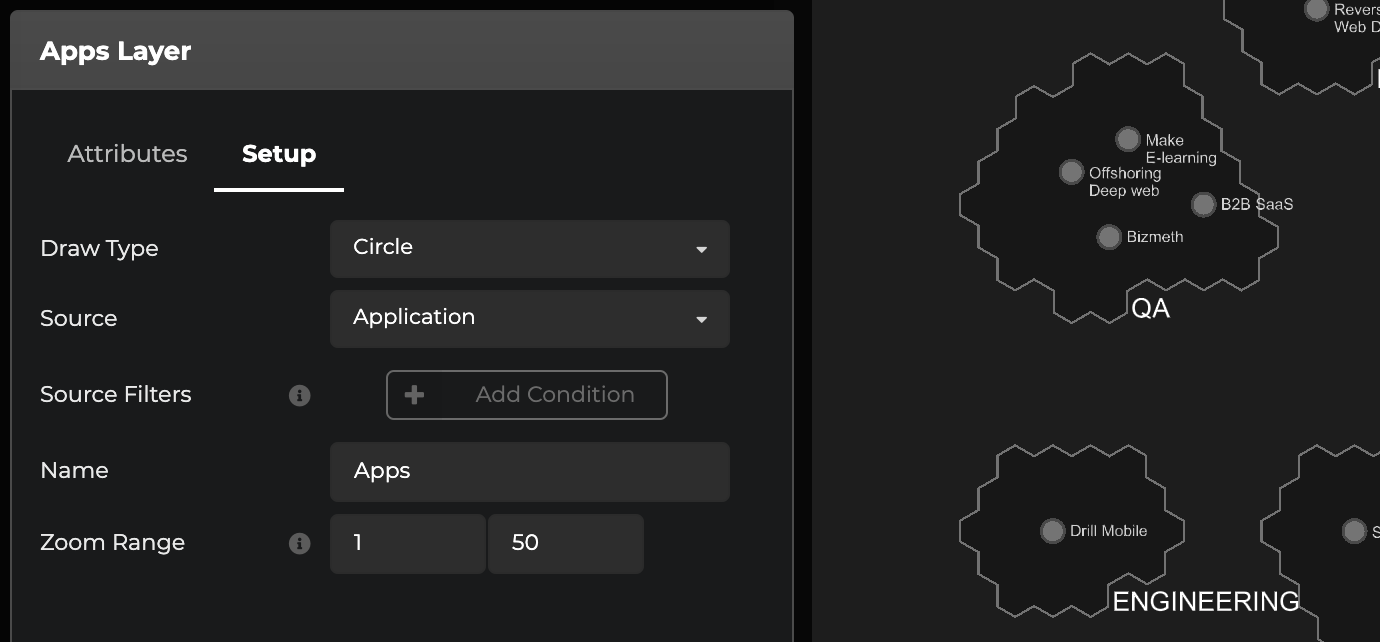This screenshot has height=642, width=1380.
Task: Open the Source dropdown
Action: tap(529, 318)
